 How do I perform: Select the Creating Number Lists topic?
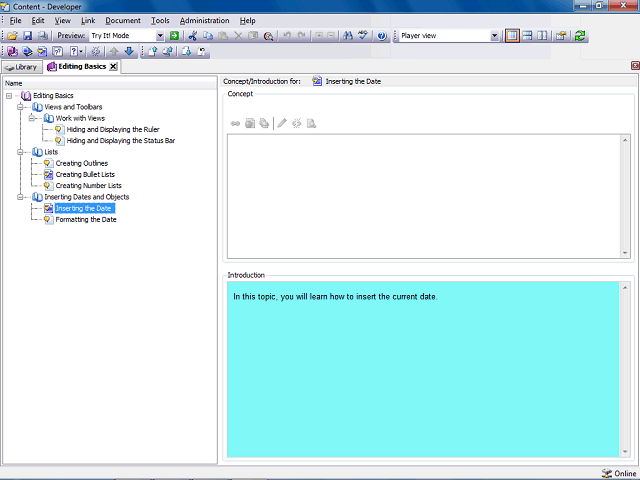point(89,186)
